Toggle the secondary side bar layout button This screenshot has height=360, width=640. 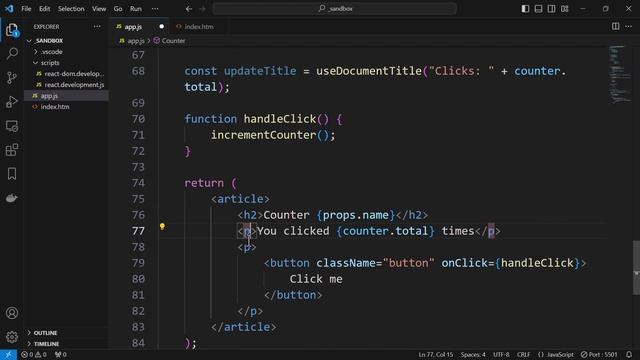(x=551, y=9)
